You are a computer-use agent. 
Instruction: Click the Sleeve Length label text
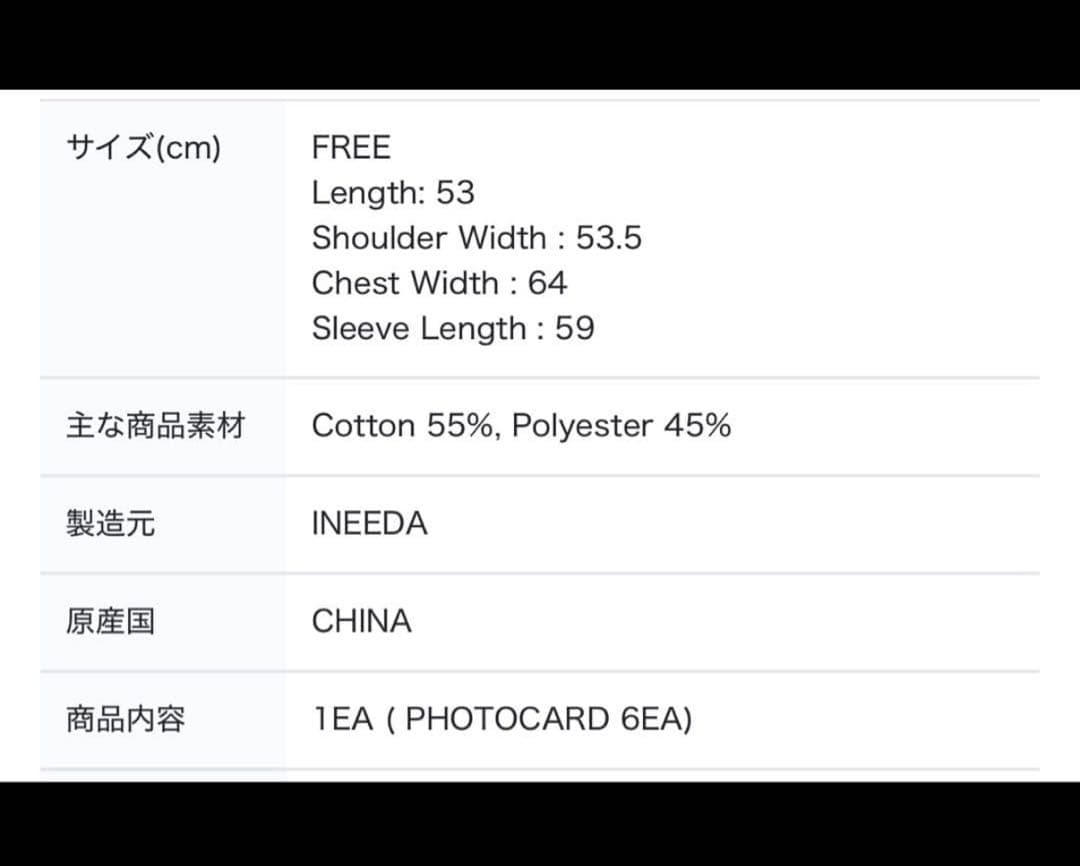pyautogui.click(x=419, y=328)
